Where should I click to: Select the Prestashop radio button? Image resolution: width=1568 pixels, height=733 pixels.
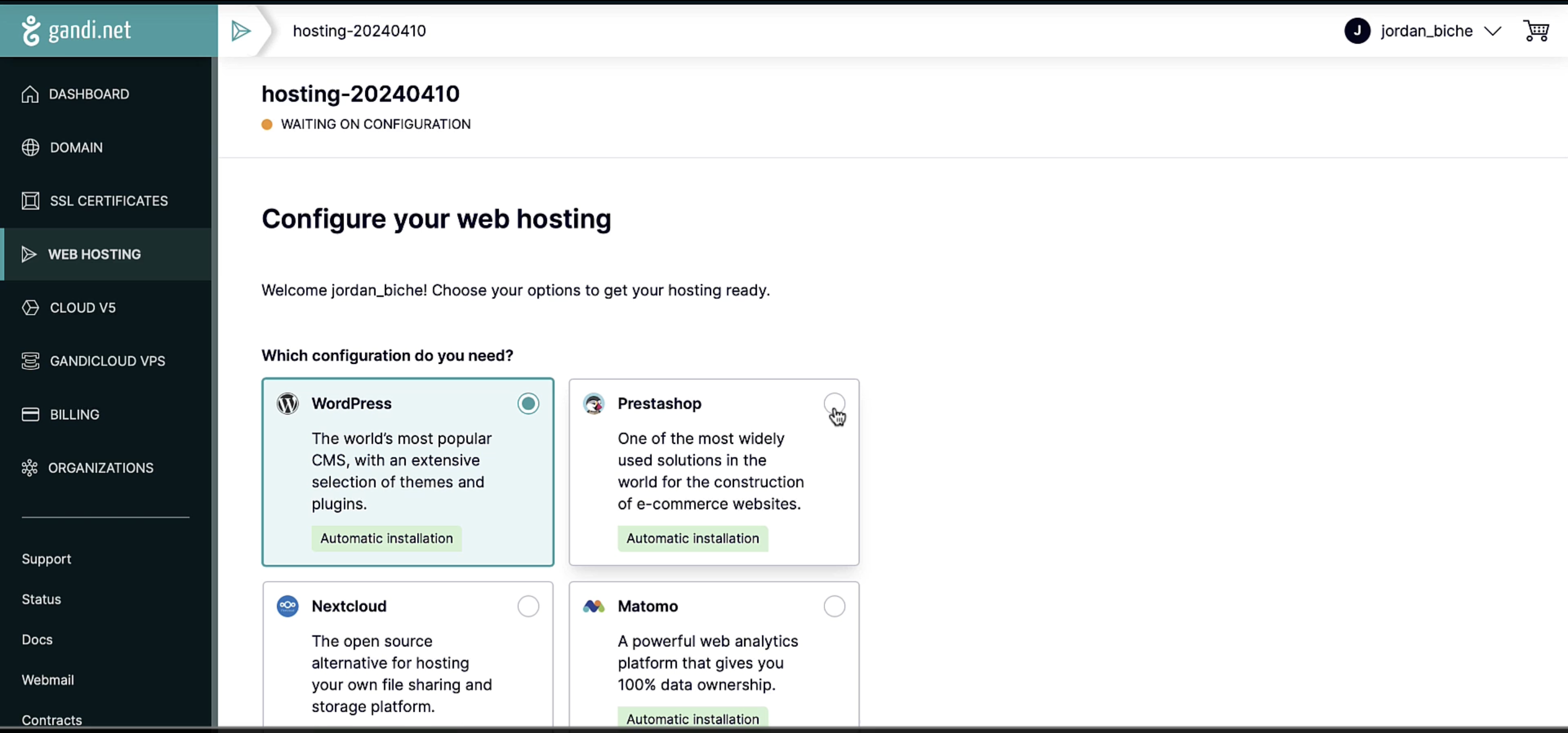tap(835, 404)
